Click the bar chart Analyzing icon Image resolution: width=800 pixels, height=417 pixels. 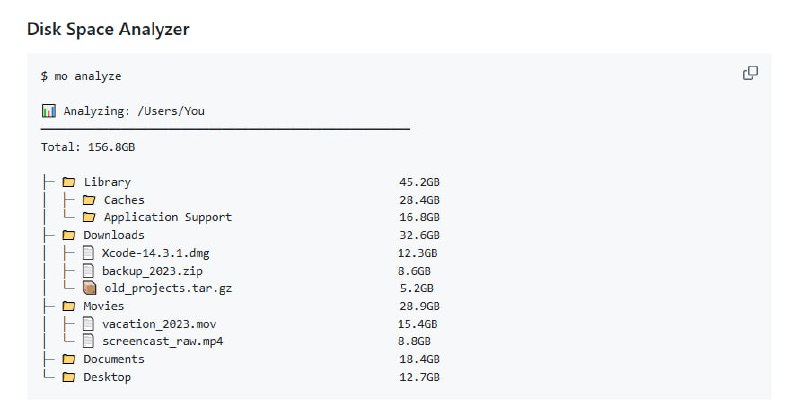pyautogui.click(x=48, y=111)
